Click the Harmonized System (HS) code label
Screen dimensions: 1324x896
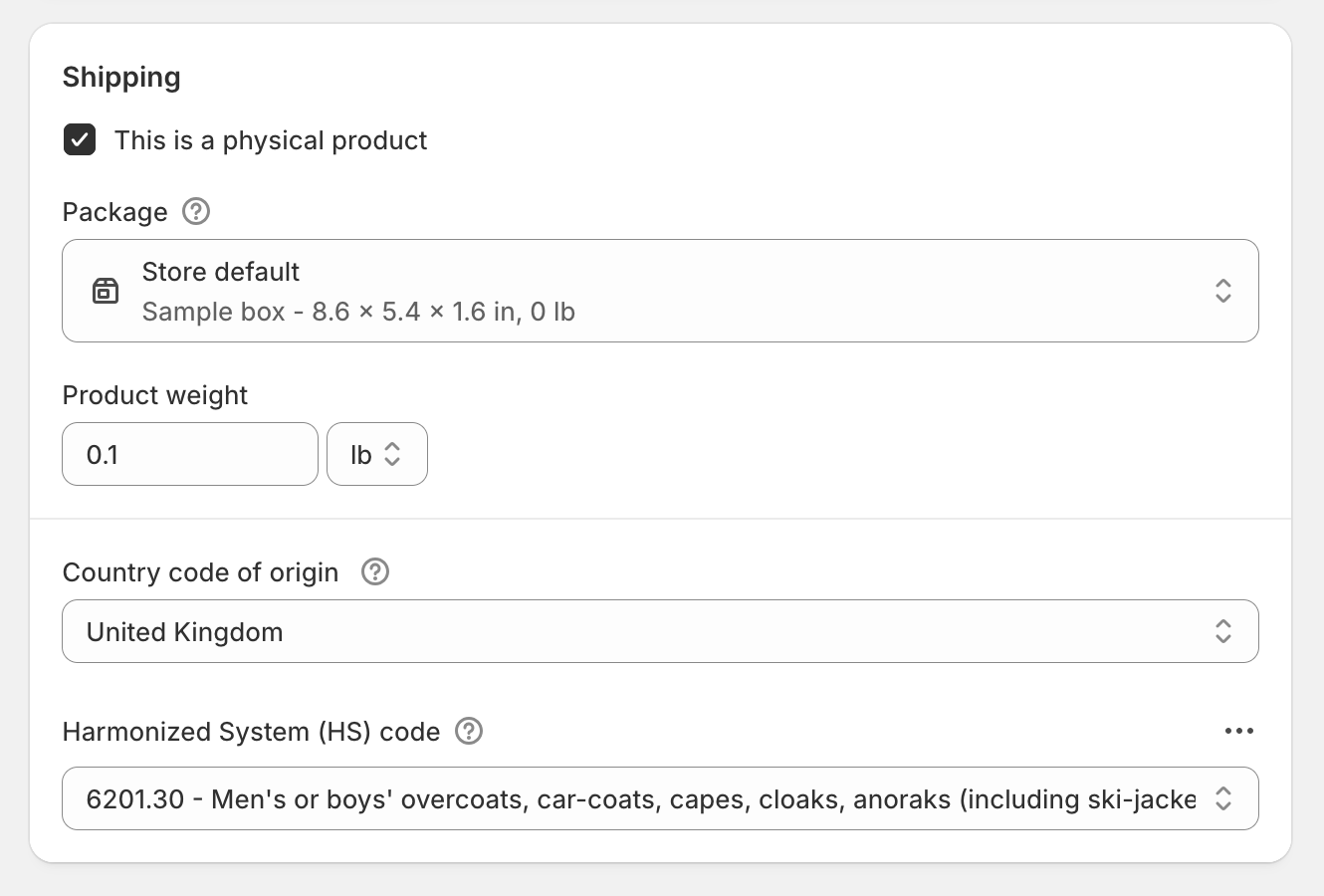251,732
